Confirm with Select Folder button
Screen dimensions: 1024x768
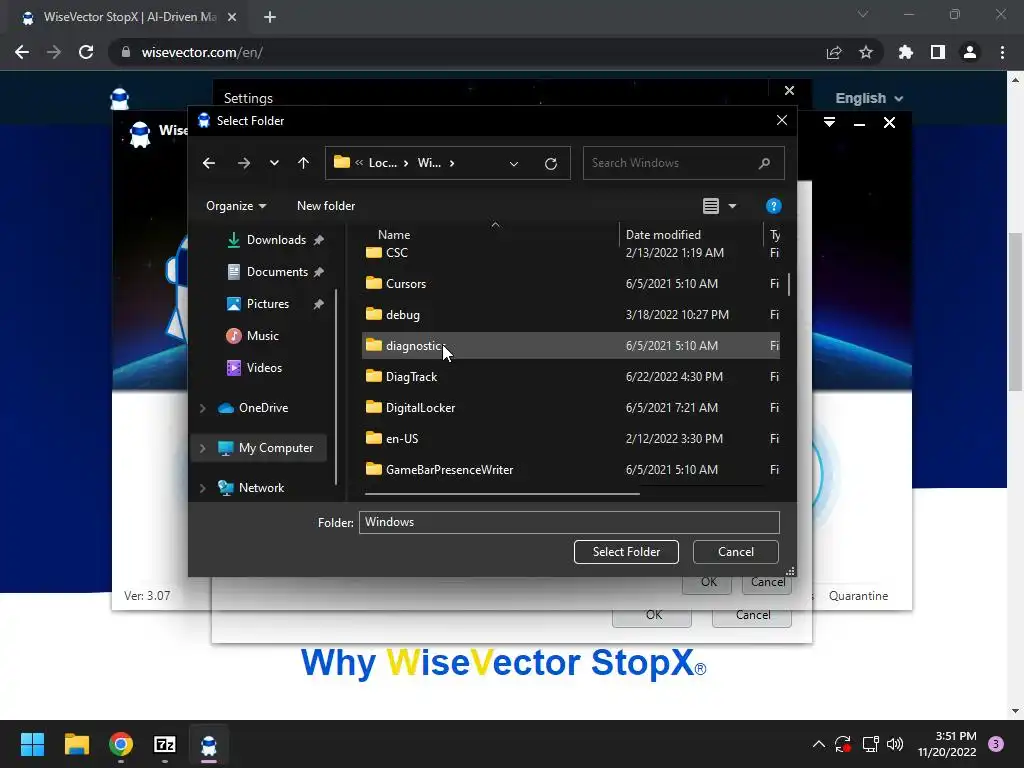(626, 552)
